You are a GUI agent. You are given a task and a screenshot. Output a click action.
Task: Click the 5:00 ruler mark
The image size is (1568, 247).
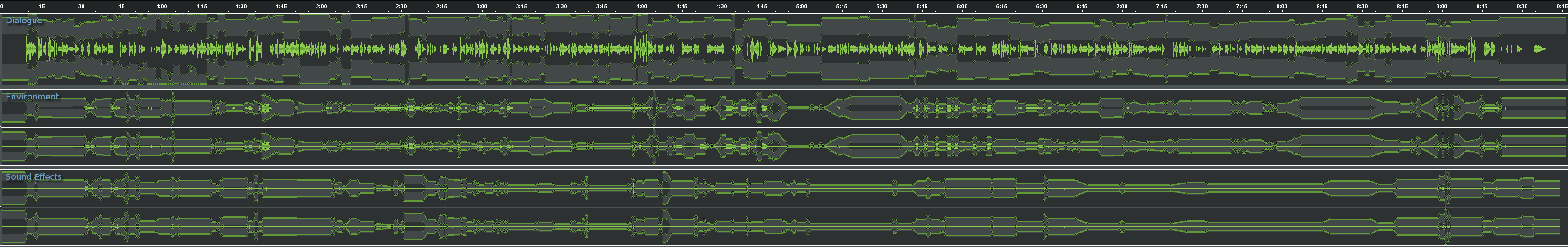[x=801, y=7]
